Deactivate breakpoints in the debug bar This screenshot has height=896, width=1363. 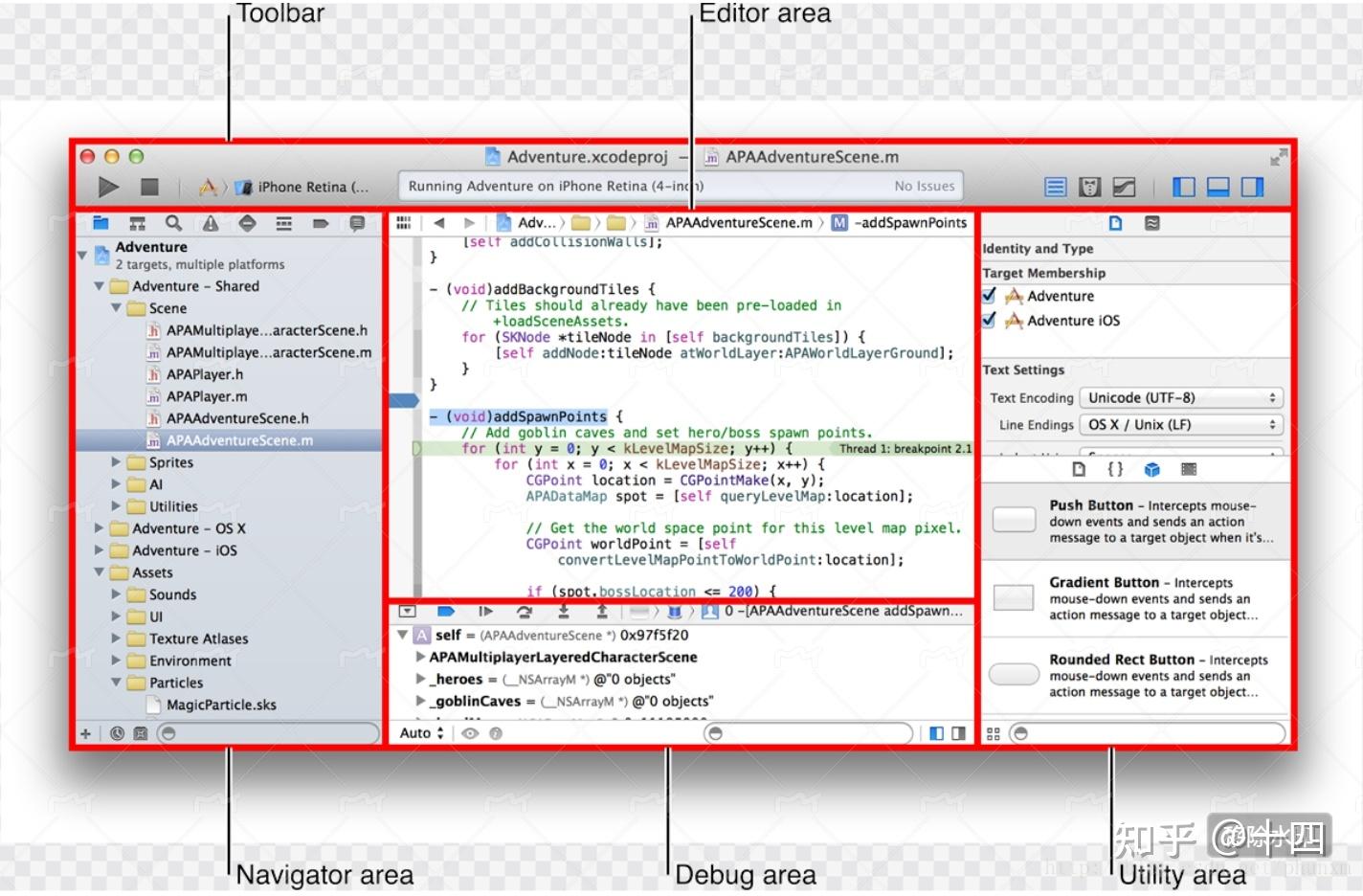pos(444,611)
